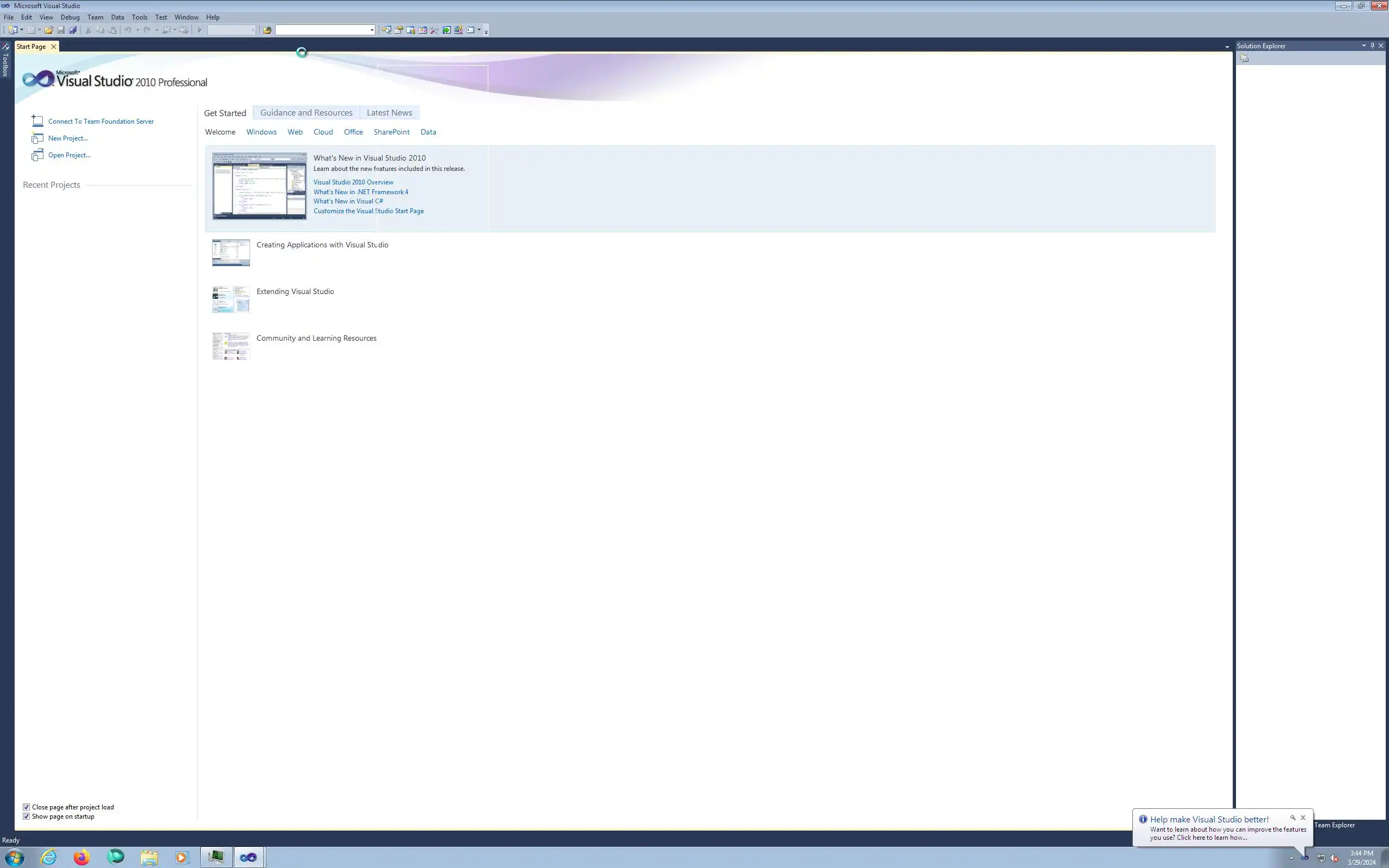The width and height of the screenshot is (1389, 868).
Task: Click the Find in Files toolbar icon
Action: point(267,30)
